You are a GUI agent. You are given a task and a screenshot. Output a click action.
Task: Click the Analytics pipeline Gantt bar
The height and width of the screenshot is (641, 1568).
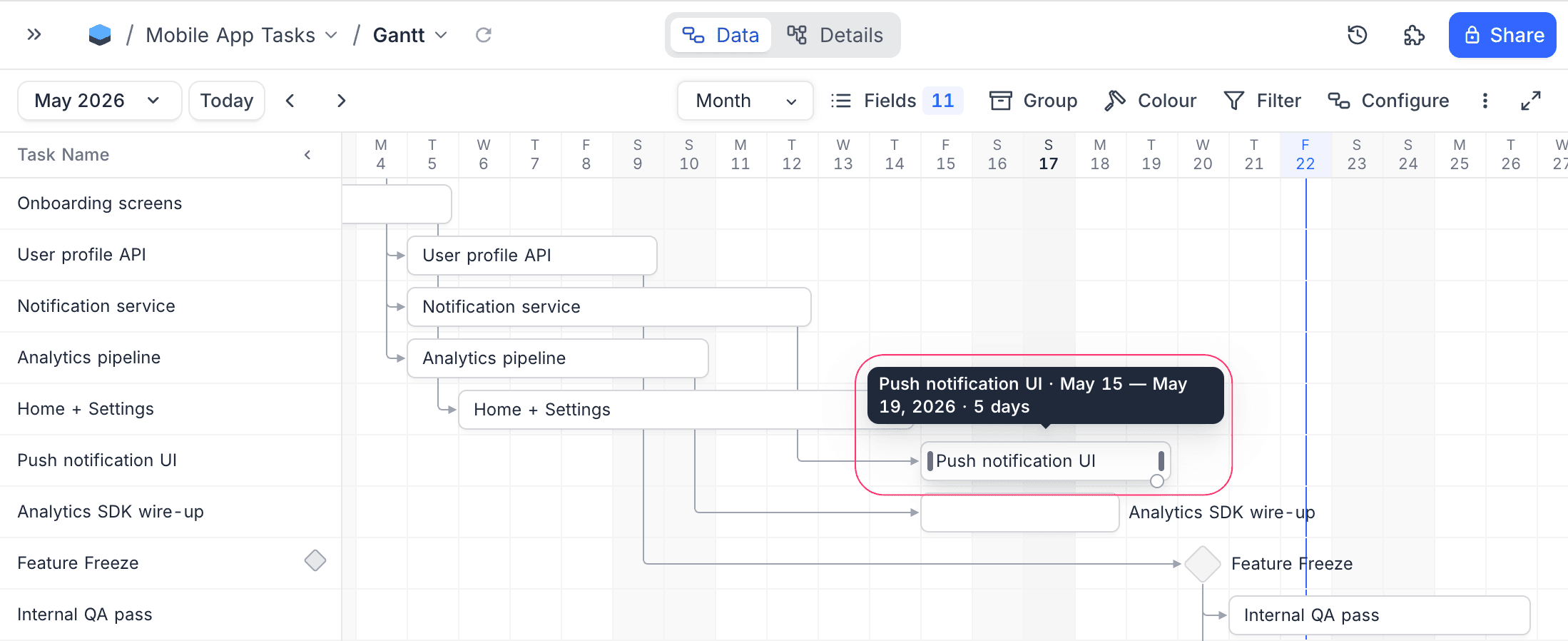pos(558,358)
